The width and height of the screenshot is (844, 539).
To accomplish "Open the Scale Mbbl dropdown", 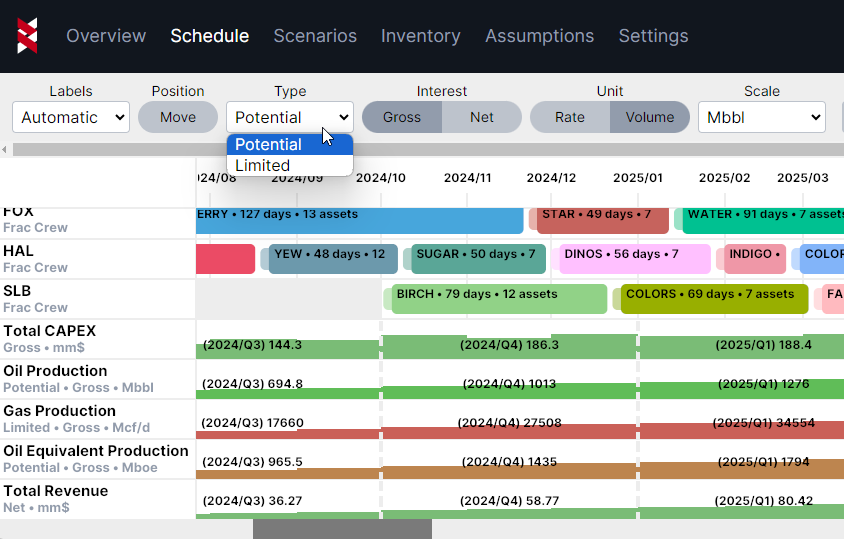I will click(x=761, y=117).
